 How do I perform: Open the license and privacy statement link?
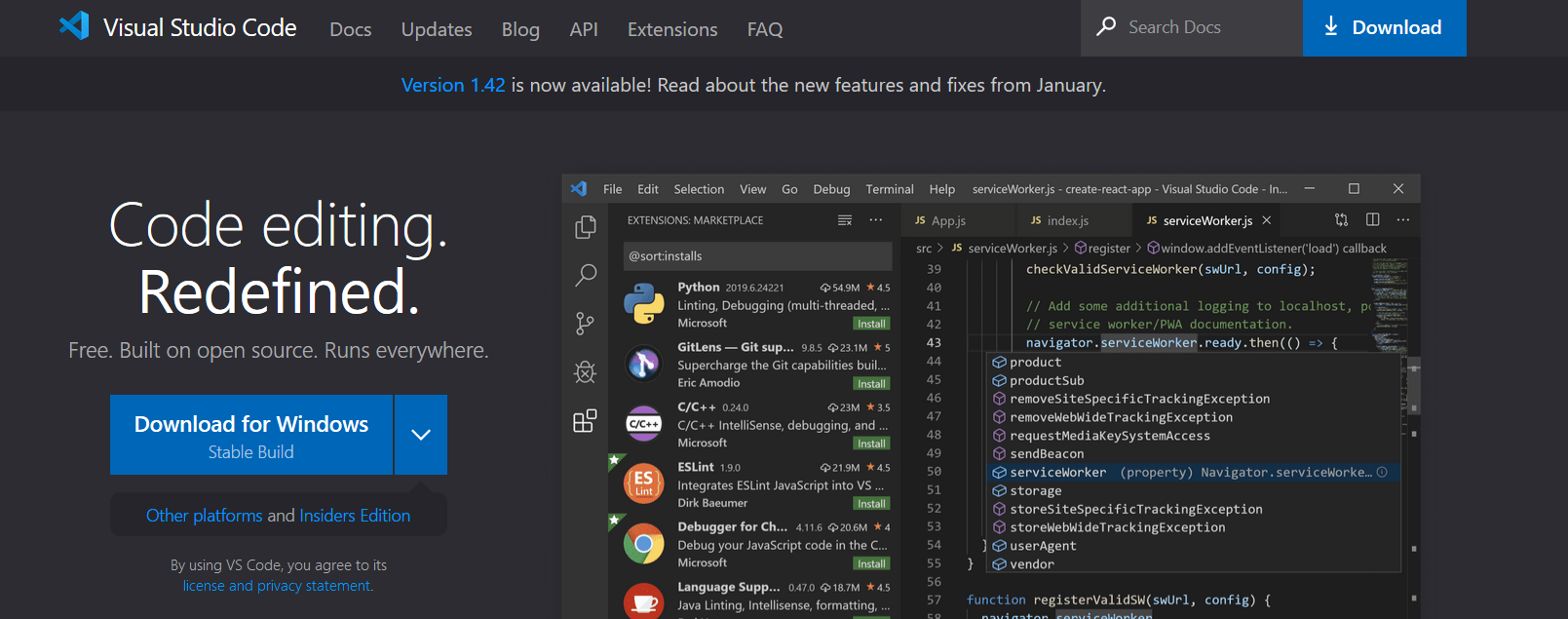(x=277, y=586)
